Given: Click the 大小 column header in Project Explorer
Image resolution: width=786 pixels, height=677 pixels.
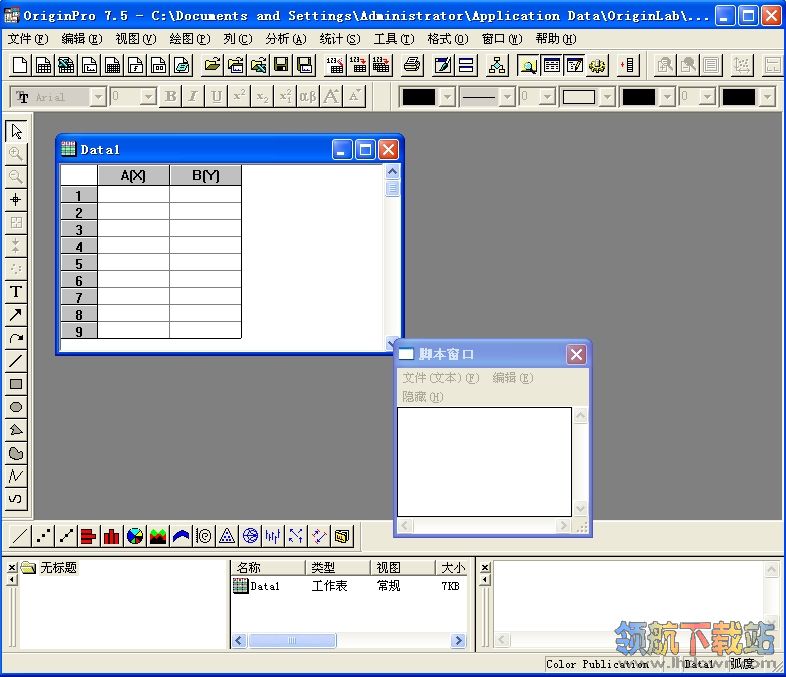Looking at the screenshot, I should (x=453, y=567).
